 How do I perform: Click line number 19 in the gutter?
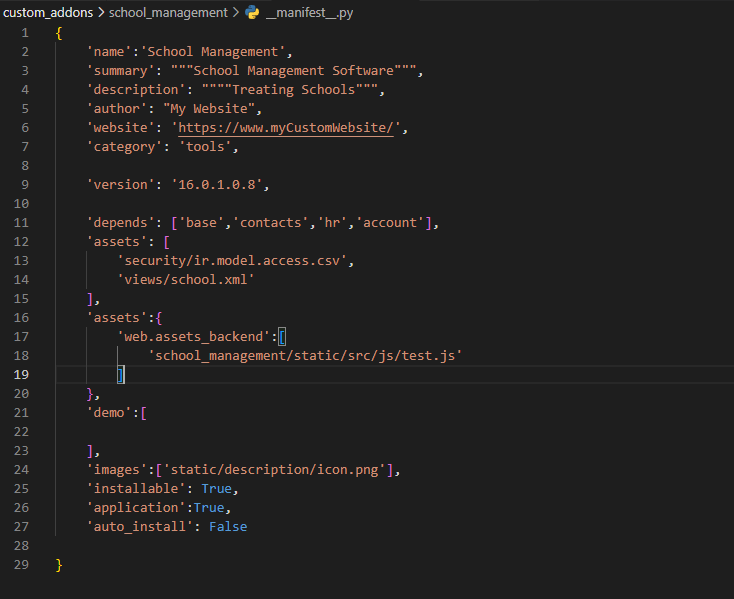click(21, 374)
